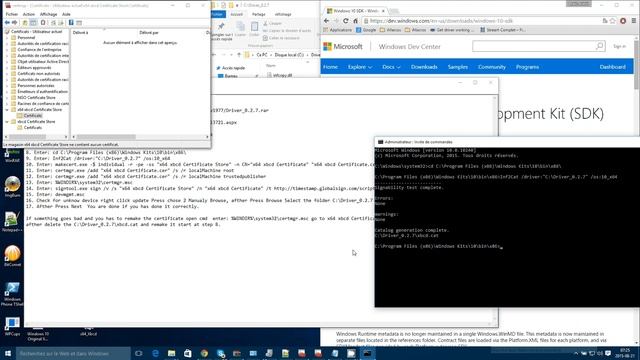Expand the Personnes autorisées tree node

click(x=7, y=86)
